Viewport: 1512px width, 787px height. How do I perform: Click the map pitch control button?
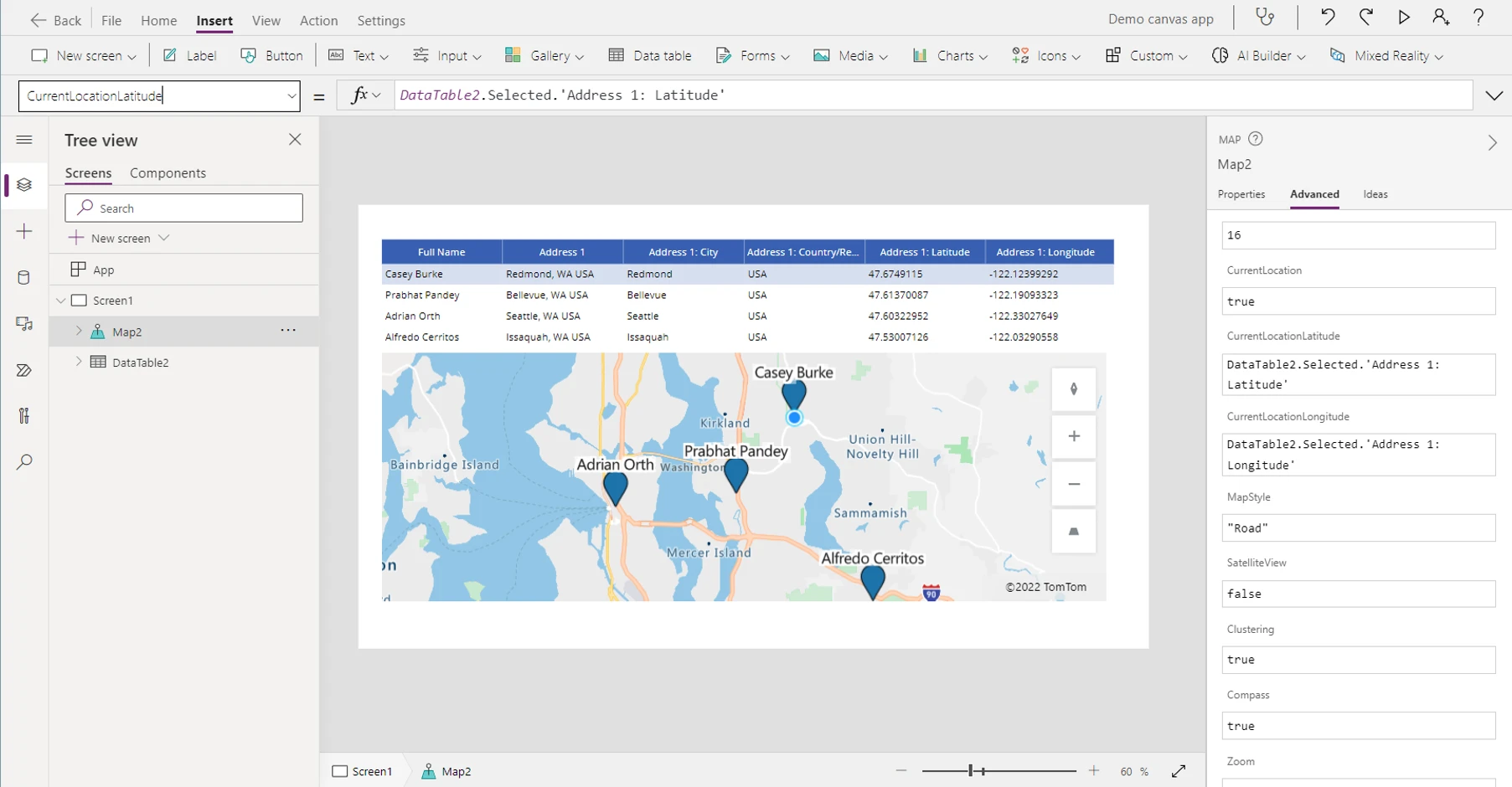point(1074,532)
